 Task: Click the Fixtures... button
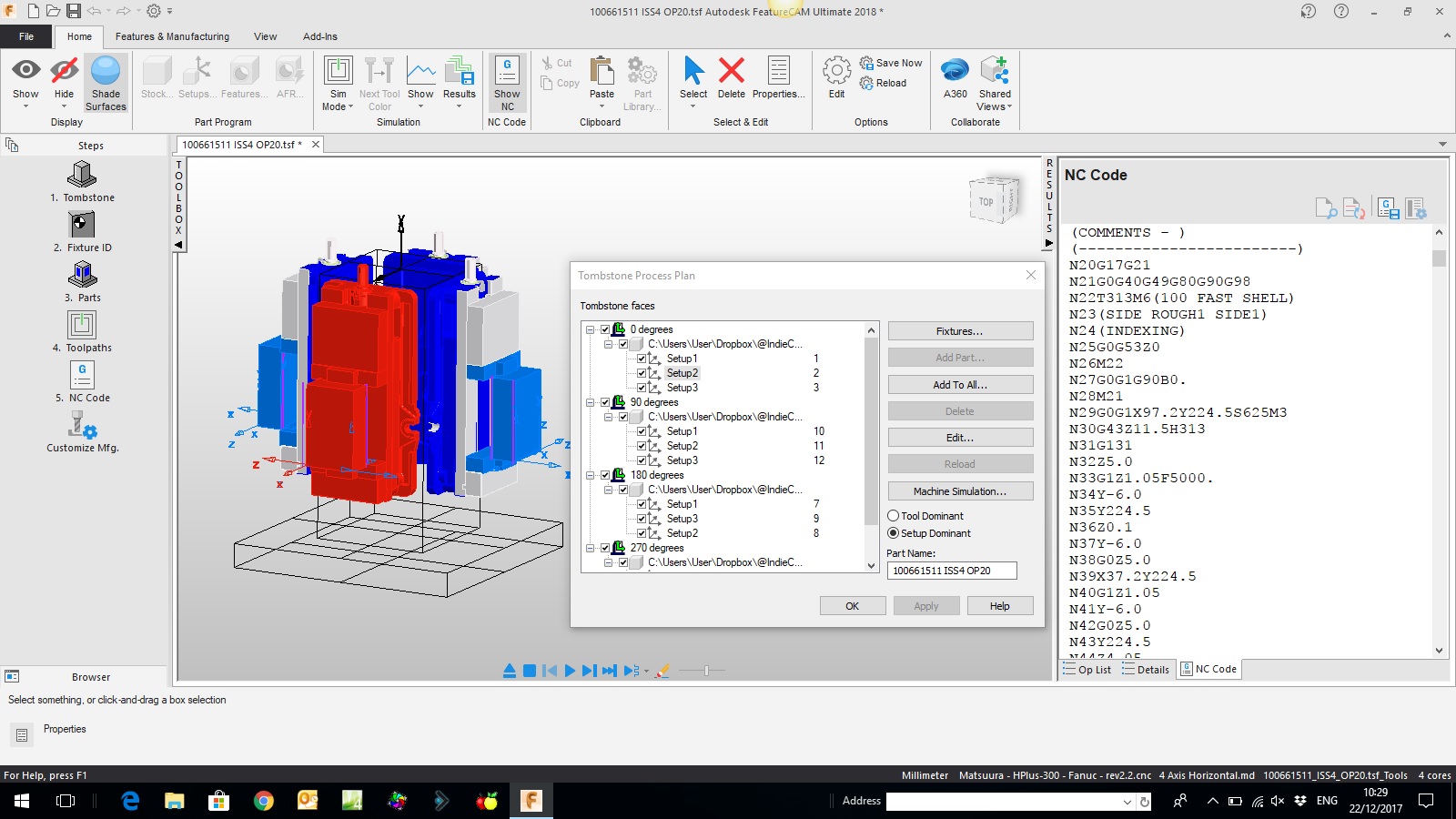(x=960, y=331)
